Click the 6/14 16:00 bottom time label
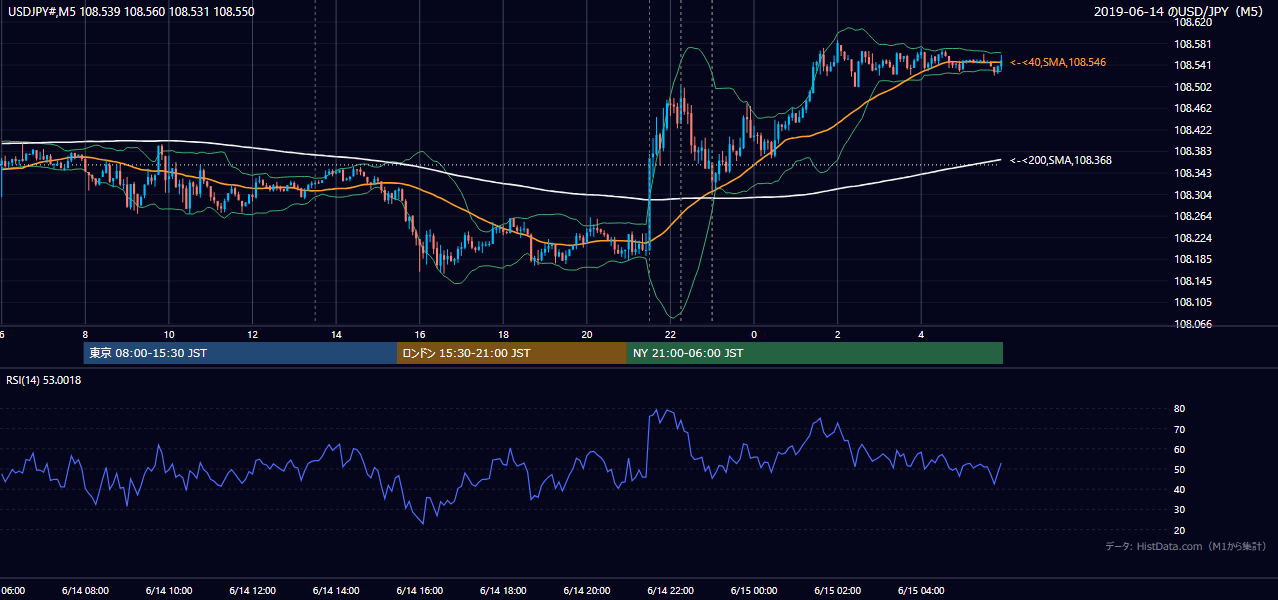The width and height of the screenshot is (1278, 600). pyautogui.click(x=420, y=590)
